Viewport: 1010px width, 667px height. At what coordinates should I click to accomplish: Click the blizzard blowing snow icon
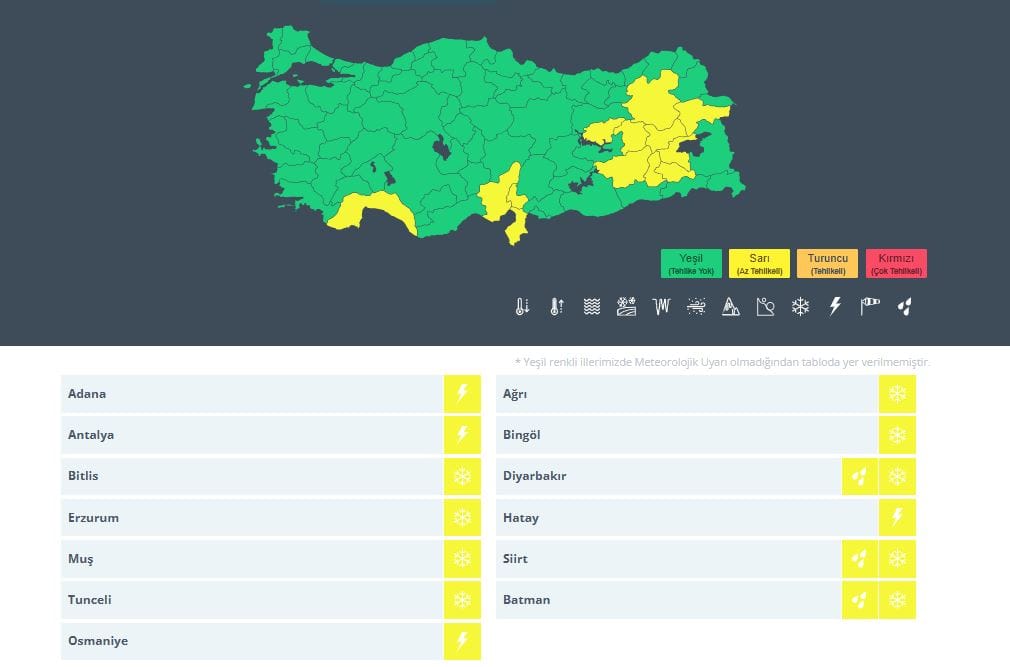point(696,307)
